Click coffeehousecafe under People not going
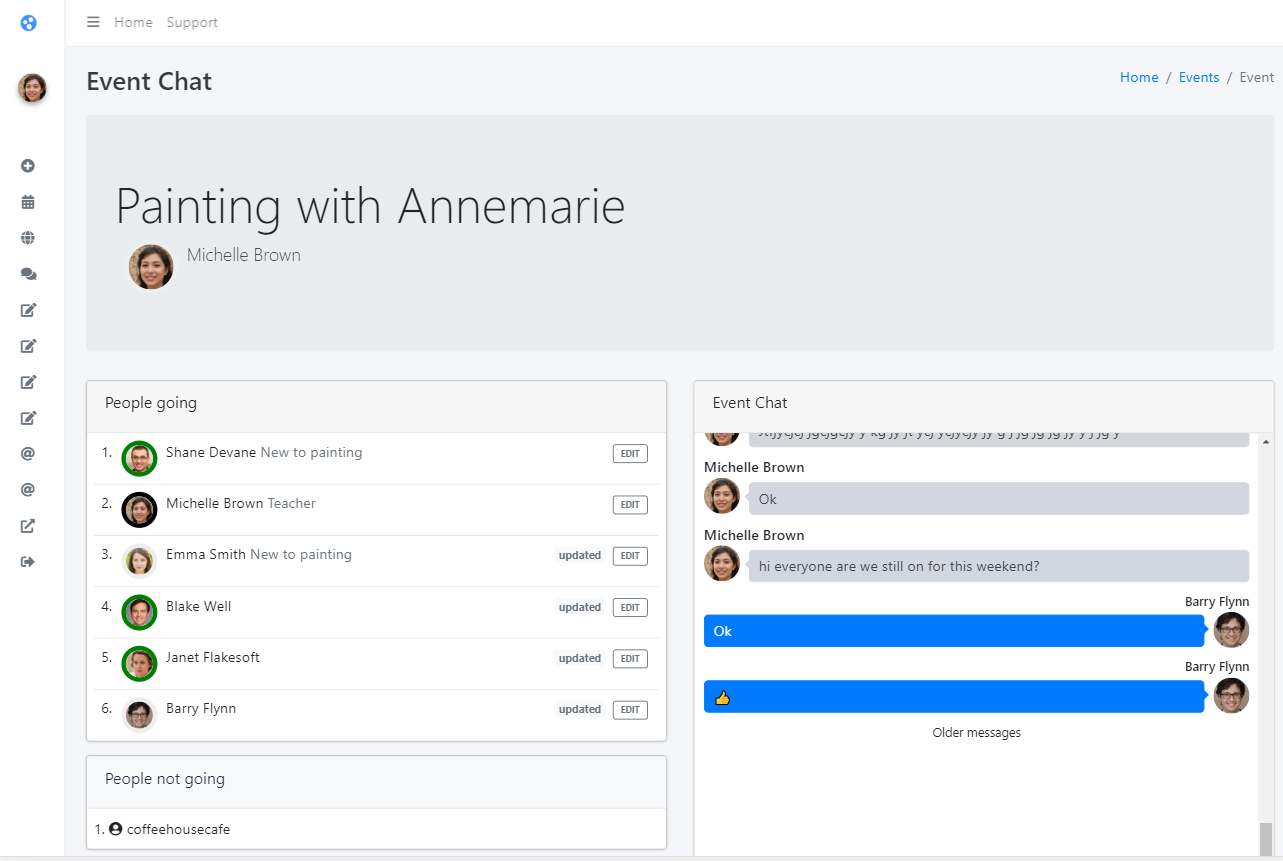 click(178, 829)
